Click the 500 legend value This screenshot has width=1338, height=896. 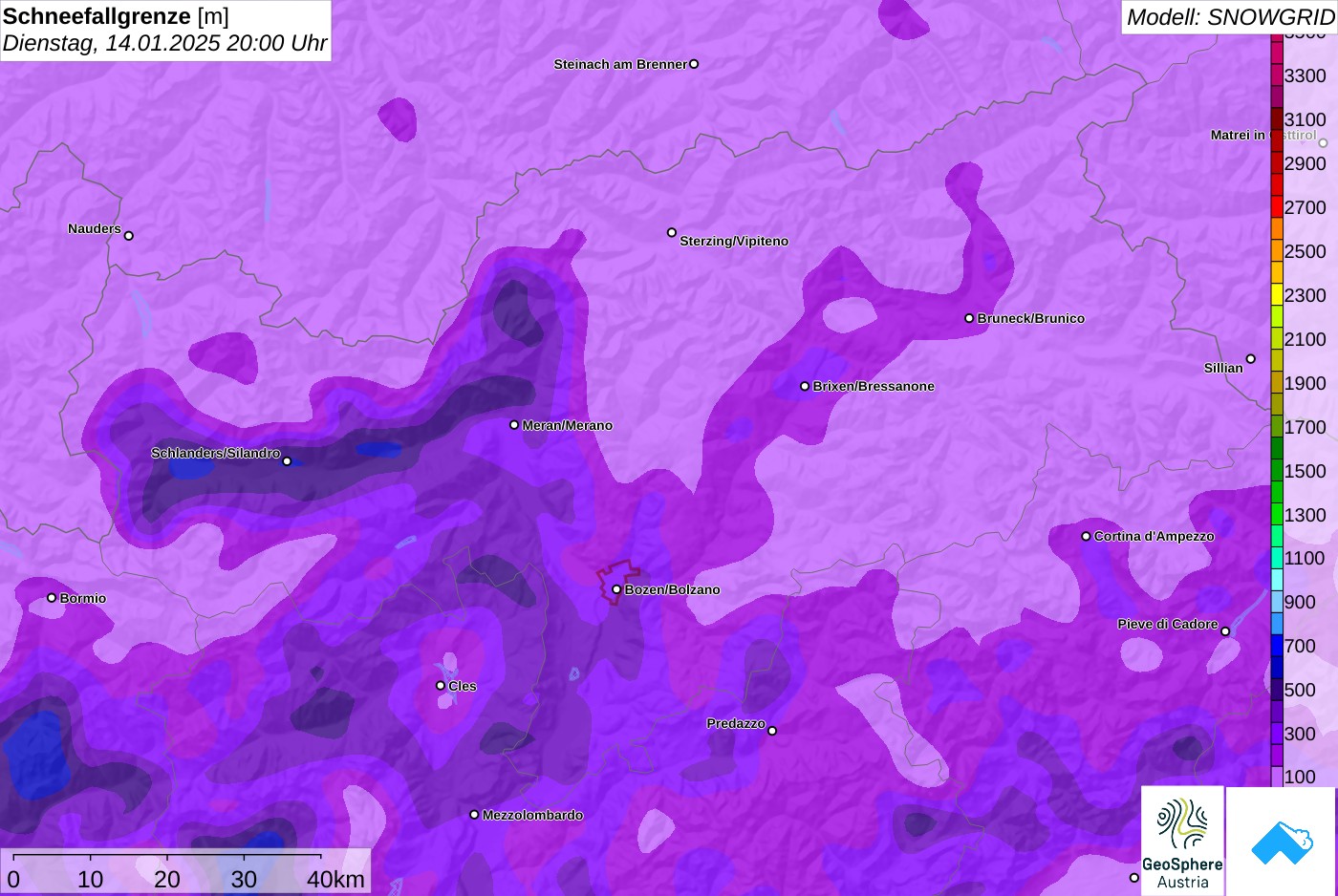1300,691
